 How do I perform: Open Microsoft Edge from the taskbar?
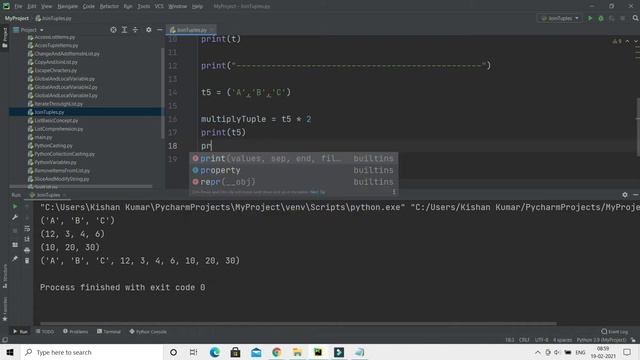coord(215,352)
